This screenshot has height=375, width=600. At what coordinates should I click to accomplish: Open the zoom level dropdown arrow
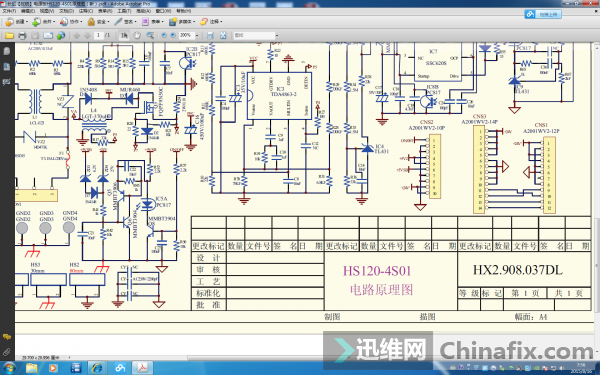(x=197, y=36)
